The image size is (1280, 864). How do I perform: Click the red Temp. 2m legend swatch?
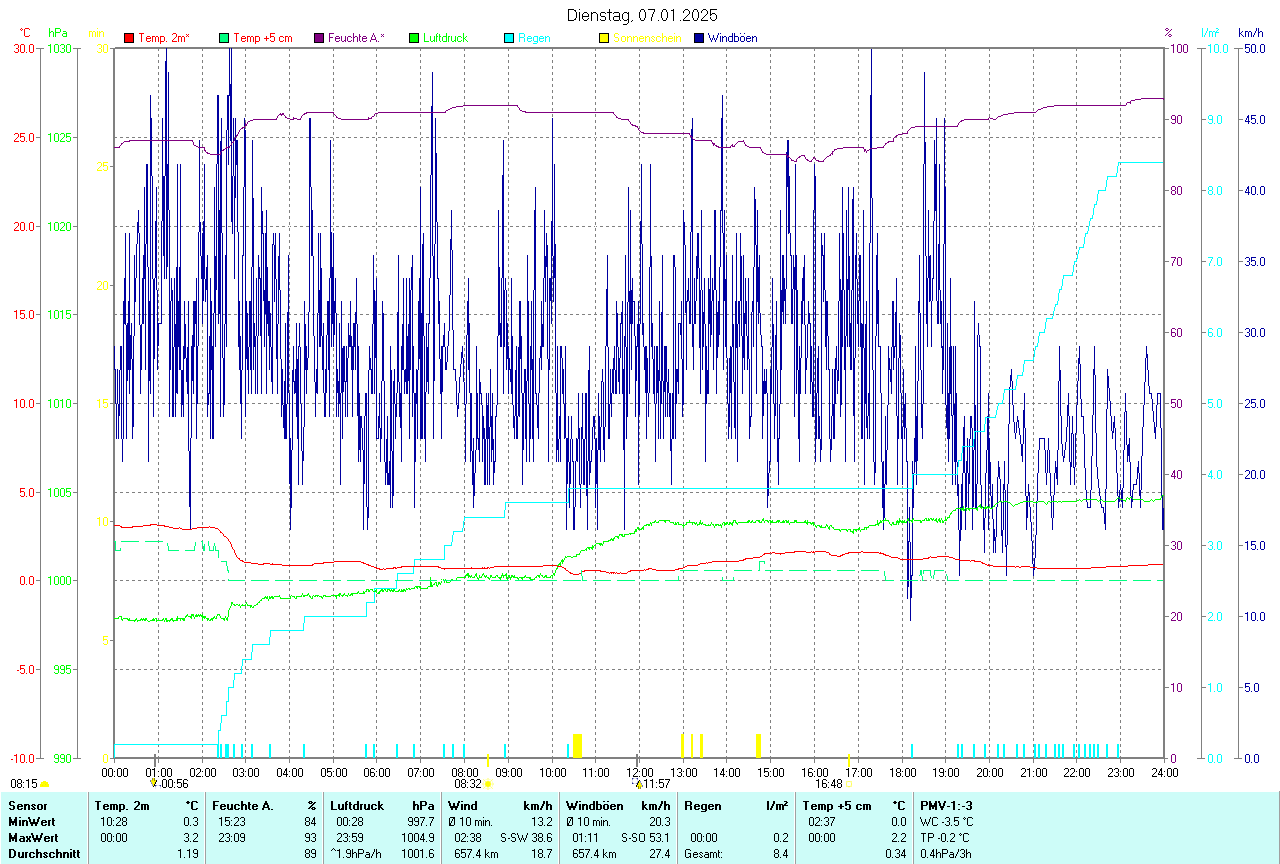click(129, 38)
